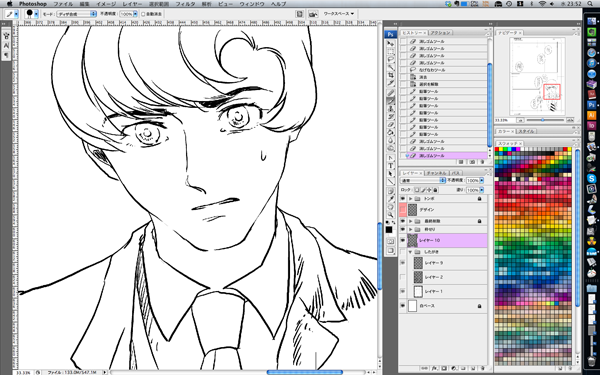Viewport: 600px width, 375px height.
Task: Show the デザイン layer via its eye box
Action: (403, 210)
